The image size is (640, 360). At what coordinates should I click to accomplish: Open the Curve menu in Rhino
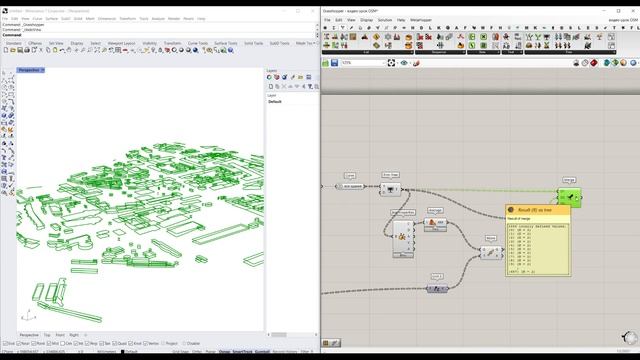[x=37, y=19]
